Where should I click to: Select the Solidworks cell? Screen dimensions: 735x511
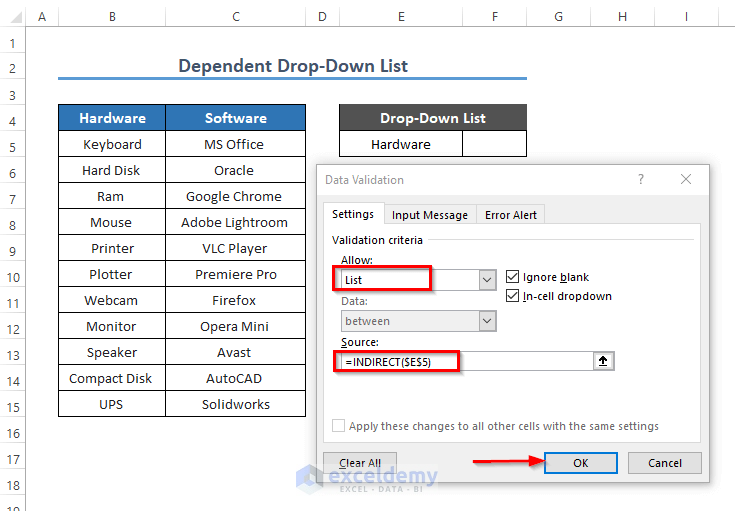click(236, 404)
